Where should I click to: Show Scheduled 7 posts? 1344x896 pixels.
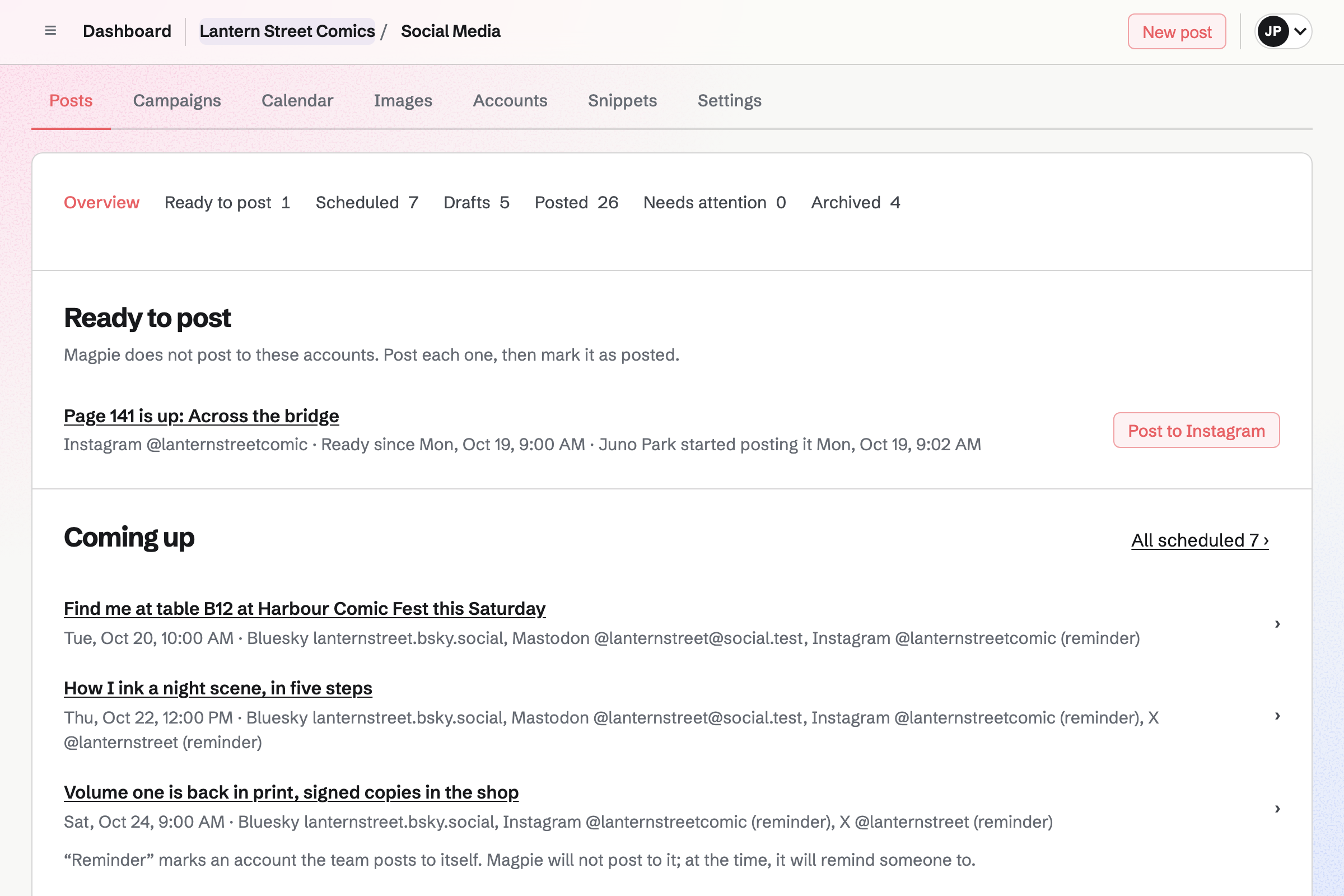(x=367, y=202)
